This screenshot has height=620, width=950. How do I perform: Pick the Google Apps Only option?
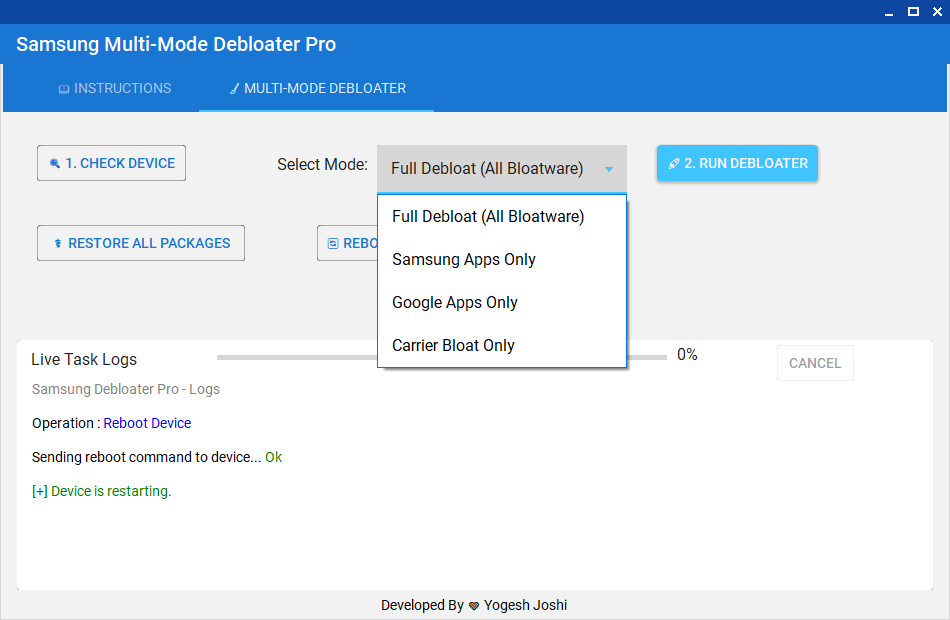tap(455, 303)
